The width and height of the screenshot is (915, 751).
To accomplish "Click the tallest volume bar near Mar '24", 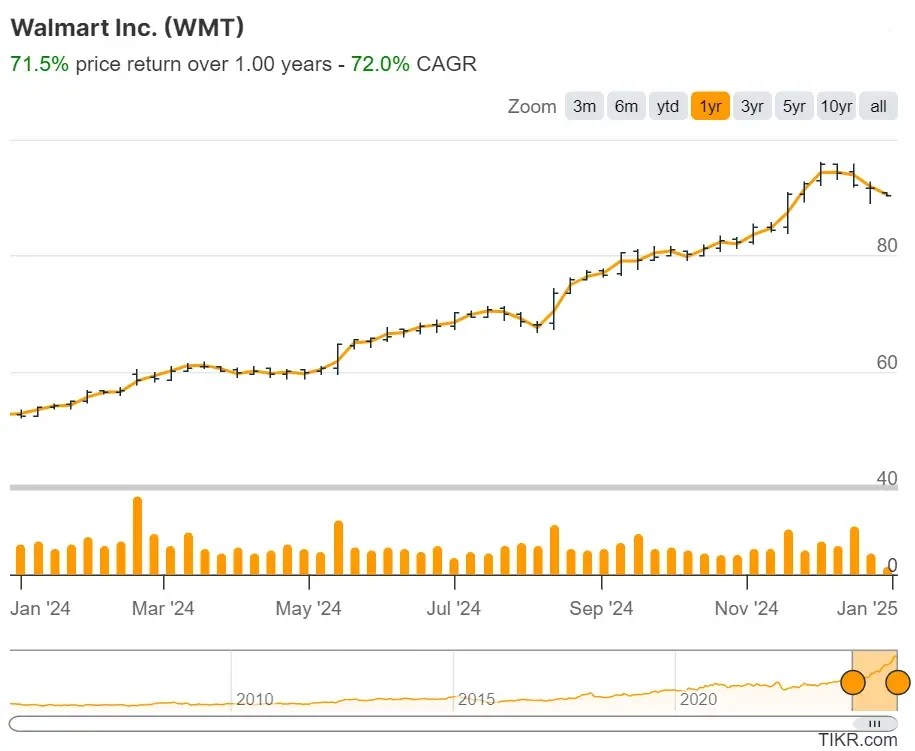I will click(136, 530).
